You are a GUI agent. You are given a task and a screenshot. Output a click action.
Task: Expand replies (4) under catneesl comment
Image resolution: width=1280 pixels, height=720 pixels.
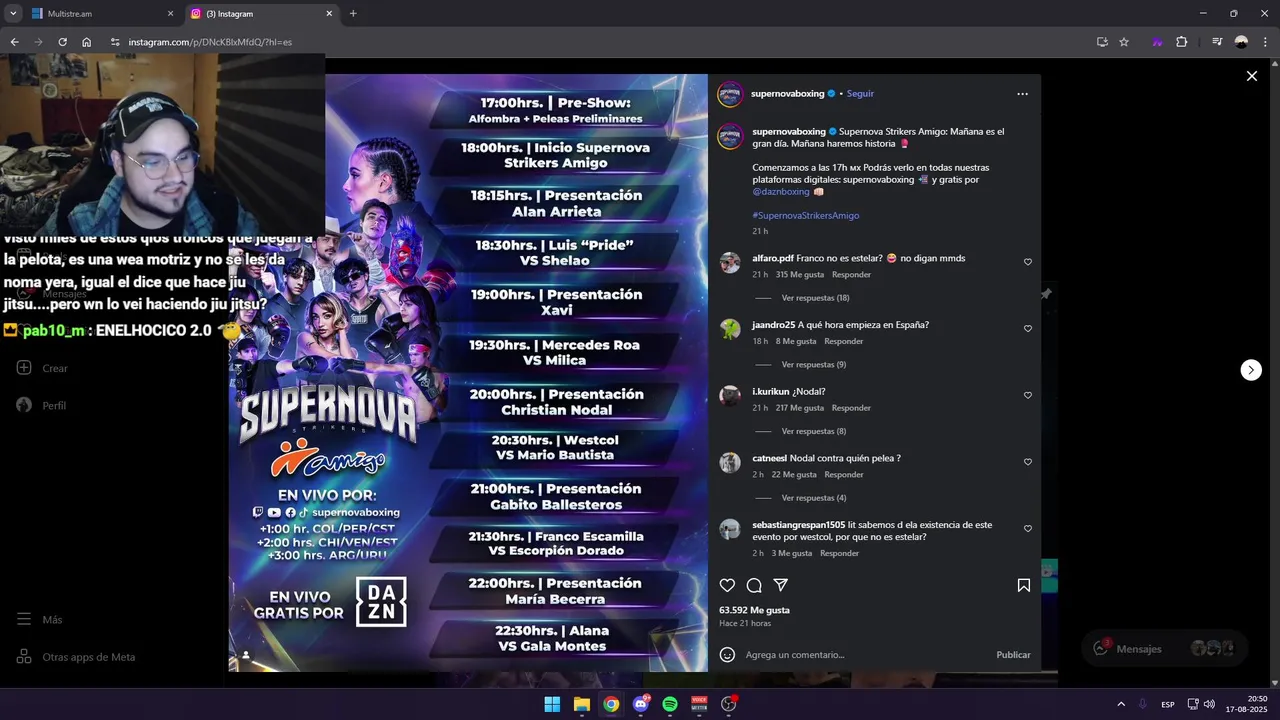pyautogui.click(x=813, y=498)
